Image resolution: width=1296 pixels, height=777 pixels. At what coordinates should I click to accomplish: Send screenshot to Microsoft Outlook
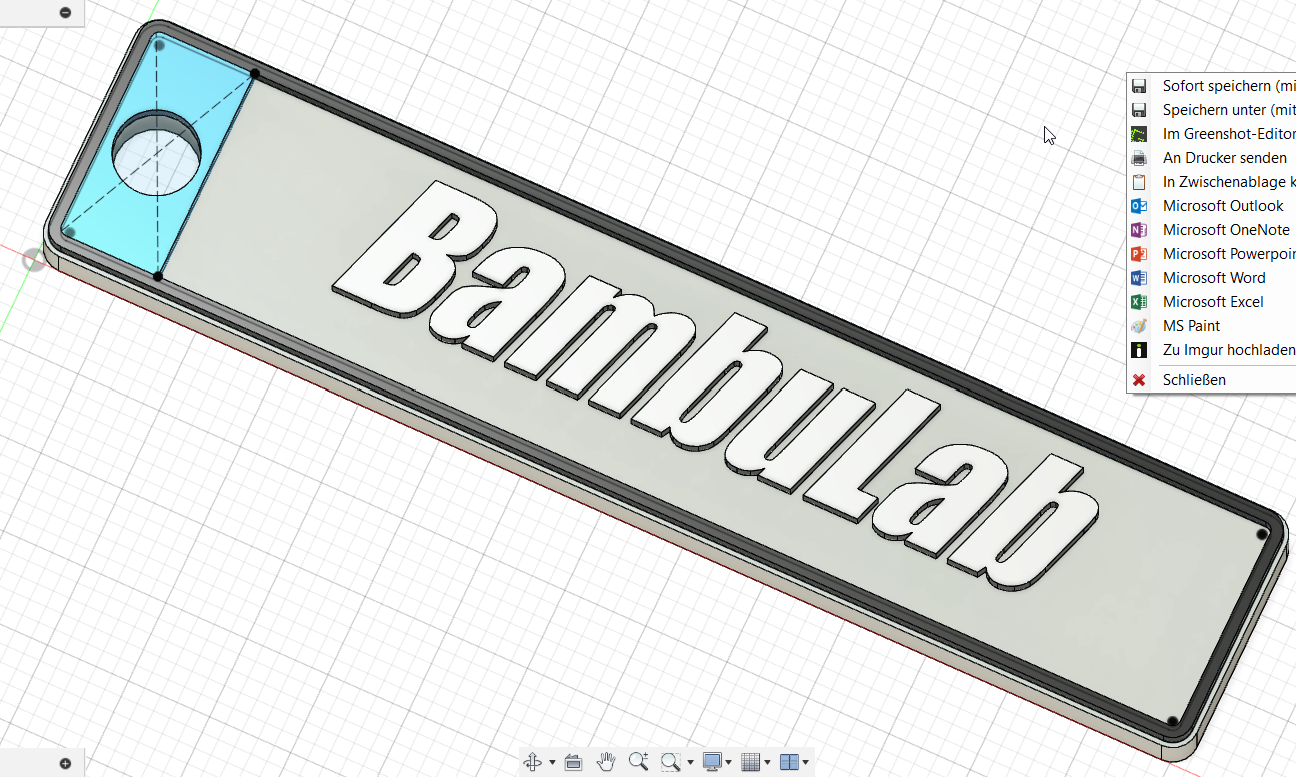(x=1212, y=206)
